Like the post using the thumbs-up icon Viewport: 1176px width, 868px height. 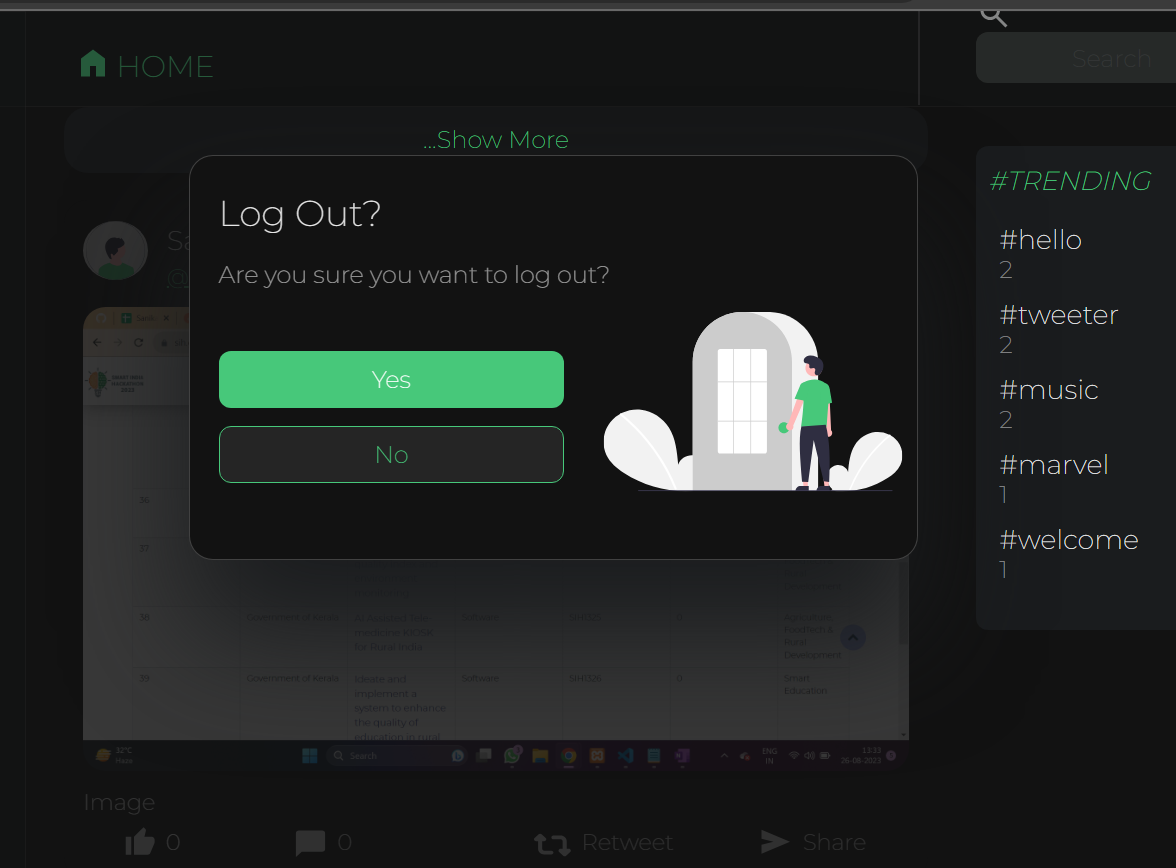click(x=141, y=841)
